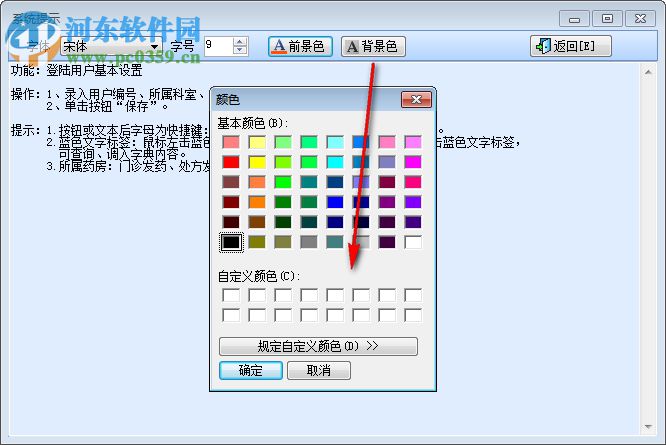Screen dimensions: 666x445
Task: Select the white swatch in basic colors
Action: [x=413, y=242]
